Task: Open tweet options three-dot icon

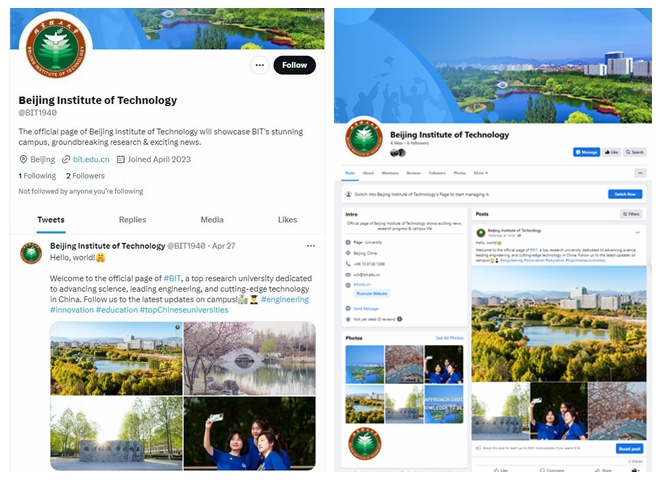Action: coord(311,246)
